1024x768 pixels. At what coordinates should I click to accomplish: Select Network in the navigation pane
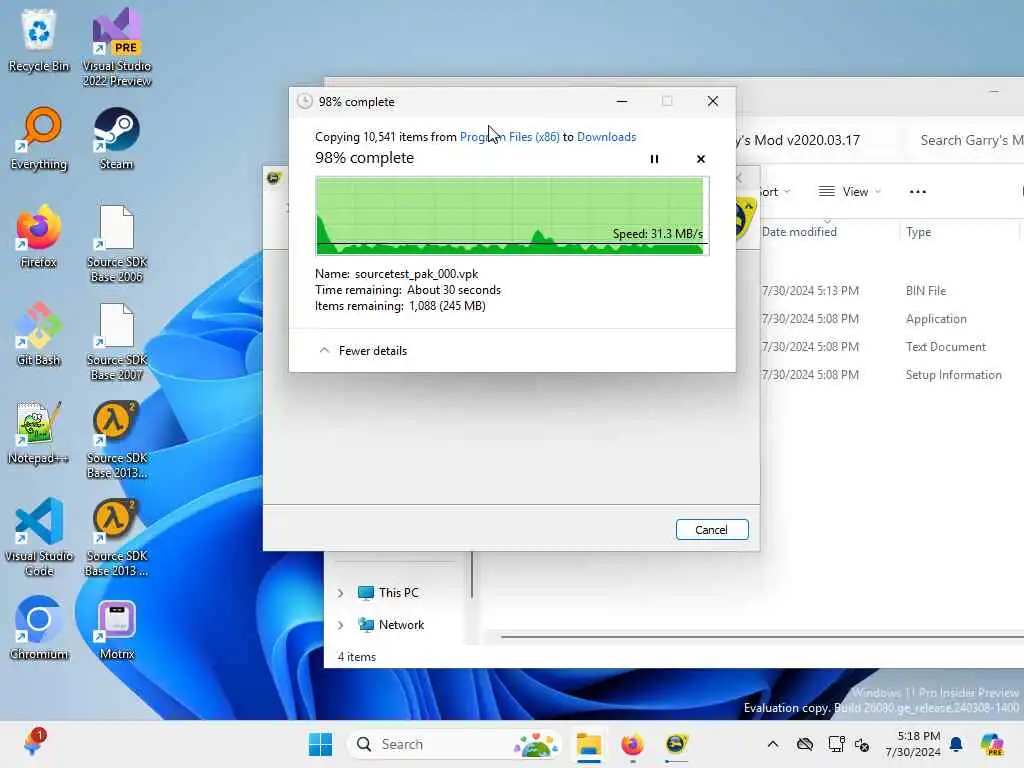pos(392,624)
